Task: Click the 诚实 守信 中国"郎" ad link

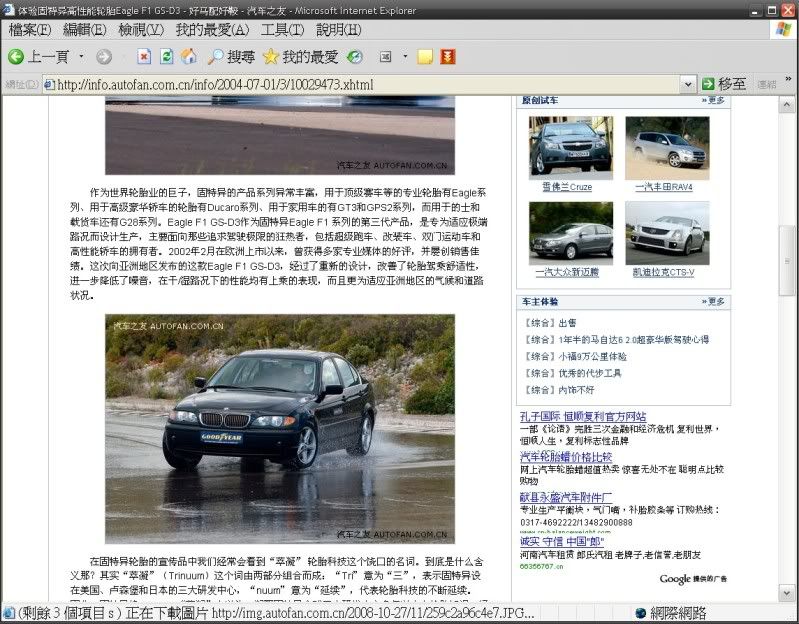Action: (x=562, y=541)
